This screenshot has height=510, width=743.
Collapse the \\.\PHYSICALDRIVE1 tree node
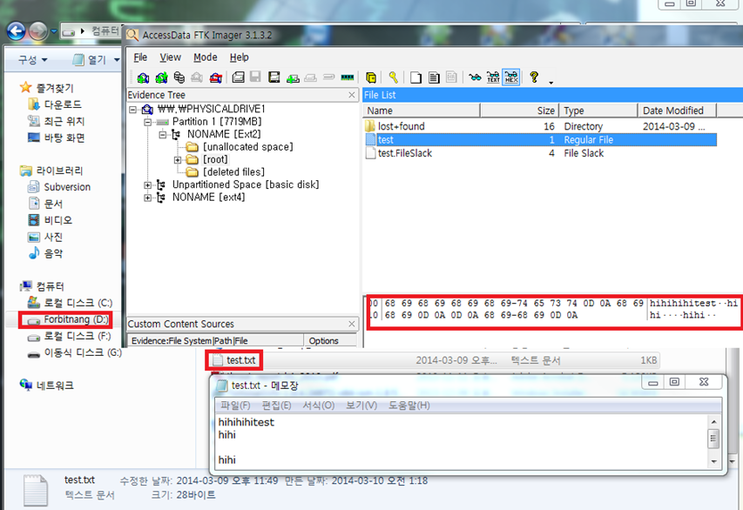pyautogui.click(x=133, y=109)
